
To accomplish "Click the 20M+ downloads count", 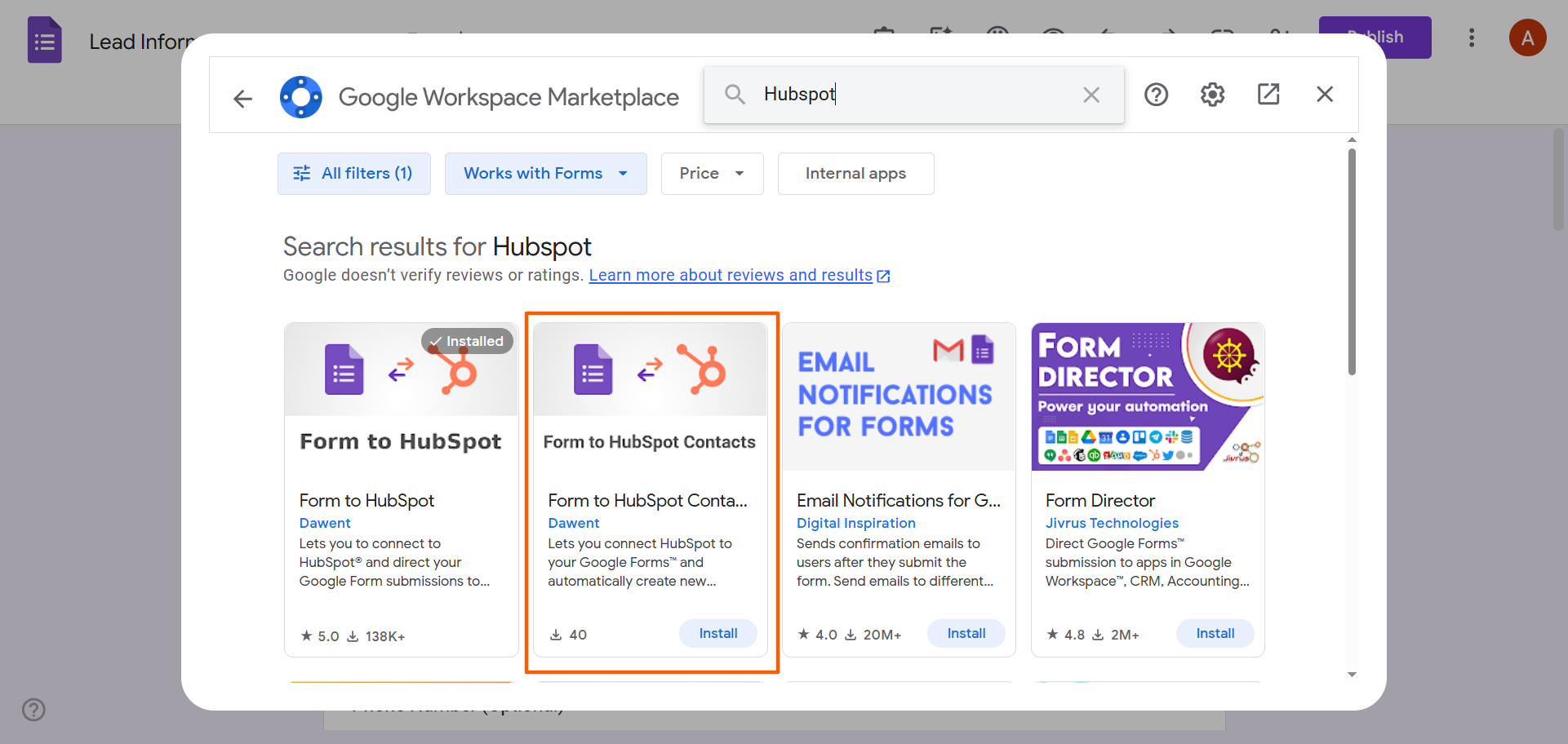I will [x=873, y=635].
